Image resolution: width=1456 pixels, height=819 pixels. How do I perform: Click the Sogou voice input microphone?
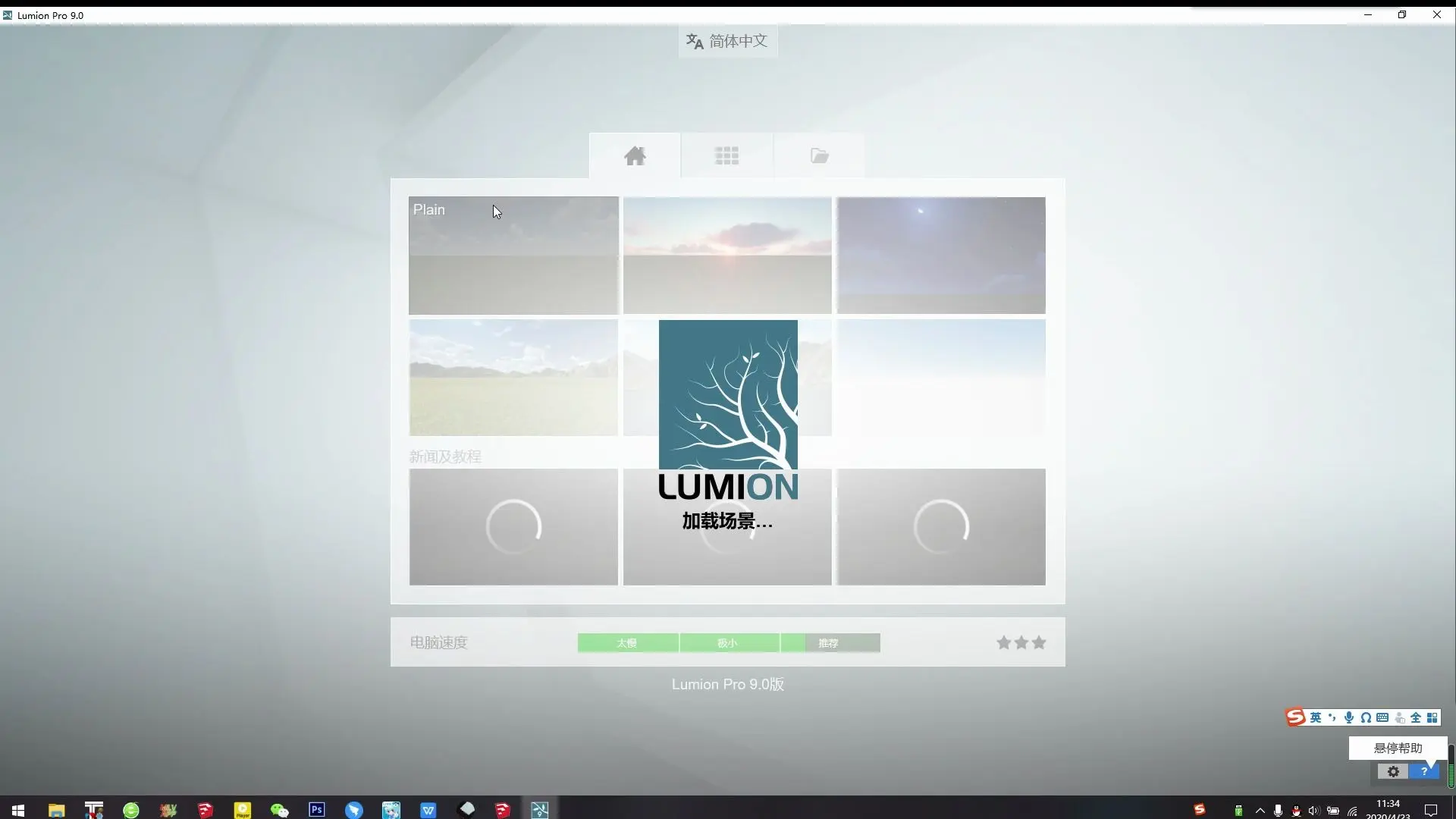[x=1349, y=717]
